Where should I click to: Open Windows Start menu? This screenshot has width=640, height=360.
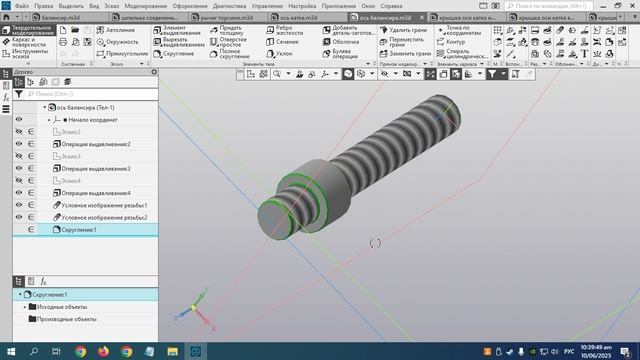point(11,351)
